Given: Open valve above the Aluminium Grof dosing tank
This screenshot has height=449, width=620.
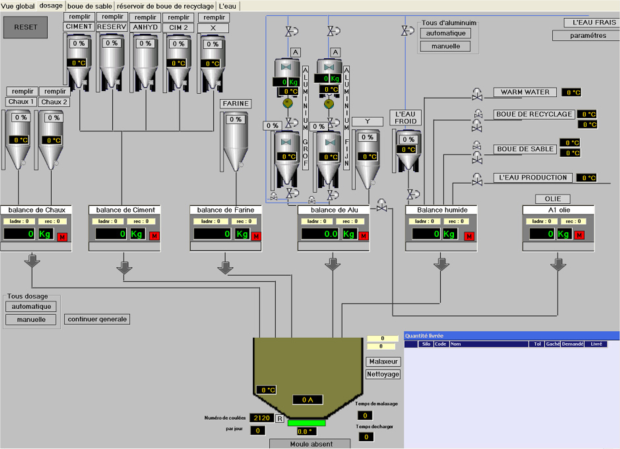Looking at the screenshot, I should click(291, 31).
